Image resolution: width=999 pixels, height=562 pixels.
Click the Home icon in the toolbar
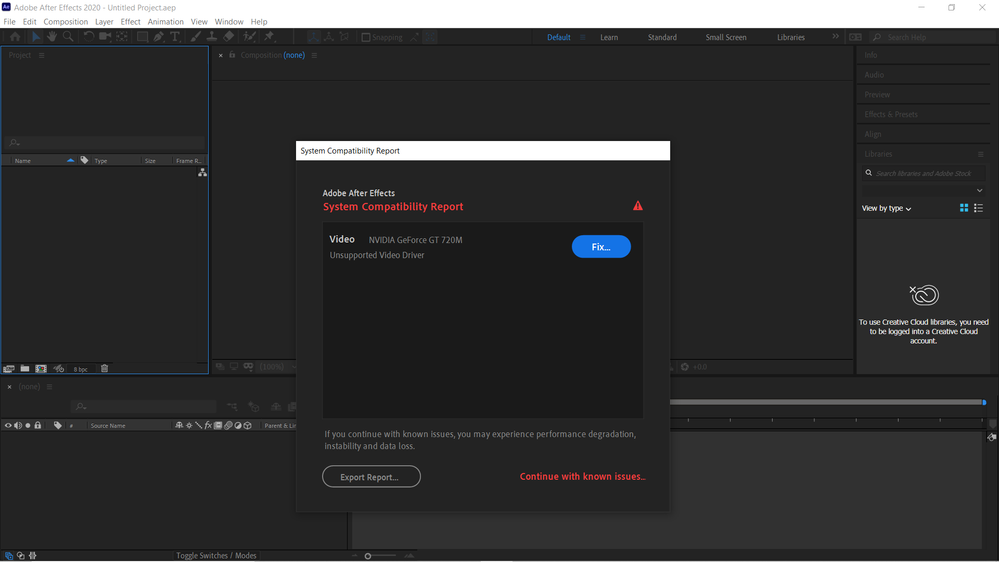click(15, 37)
